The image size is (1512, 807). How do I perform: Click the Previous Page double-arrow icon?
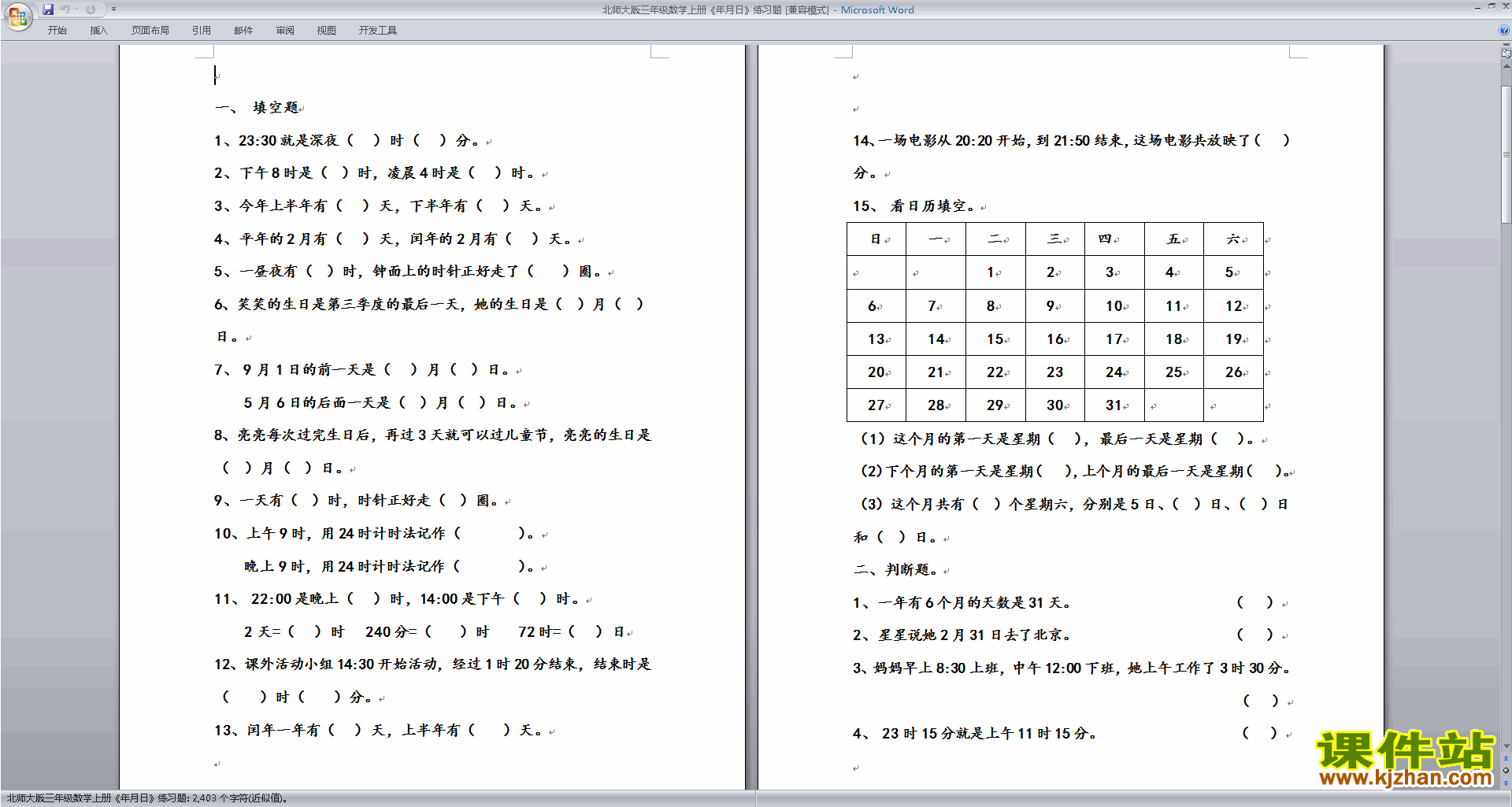pyautogui.click(x=1506, y=759)
